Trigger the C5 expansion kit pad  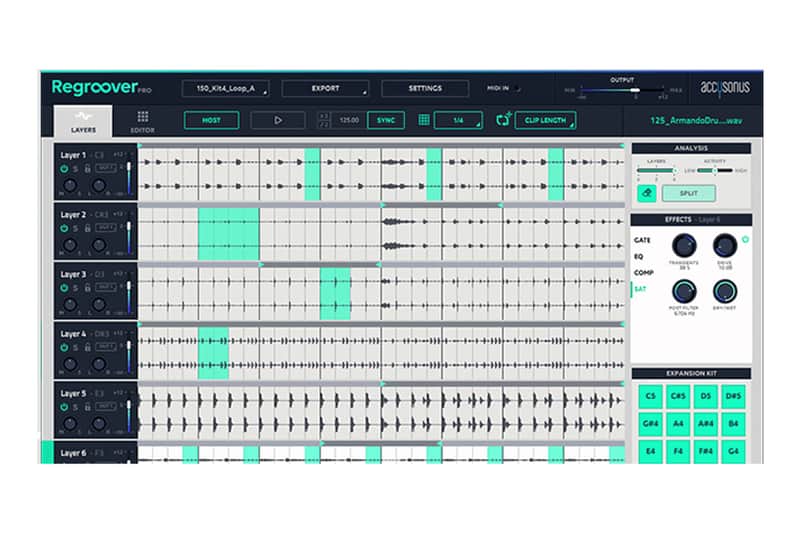pyautogui.click(x=651, y=396)
